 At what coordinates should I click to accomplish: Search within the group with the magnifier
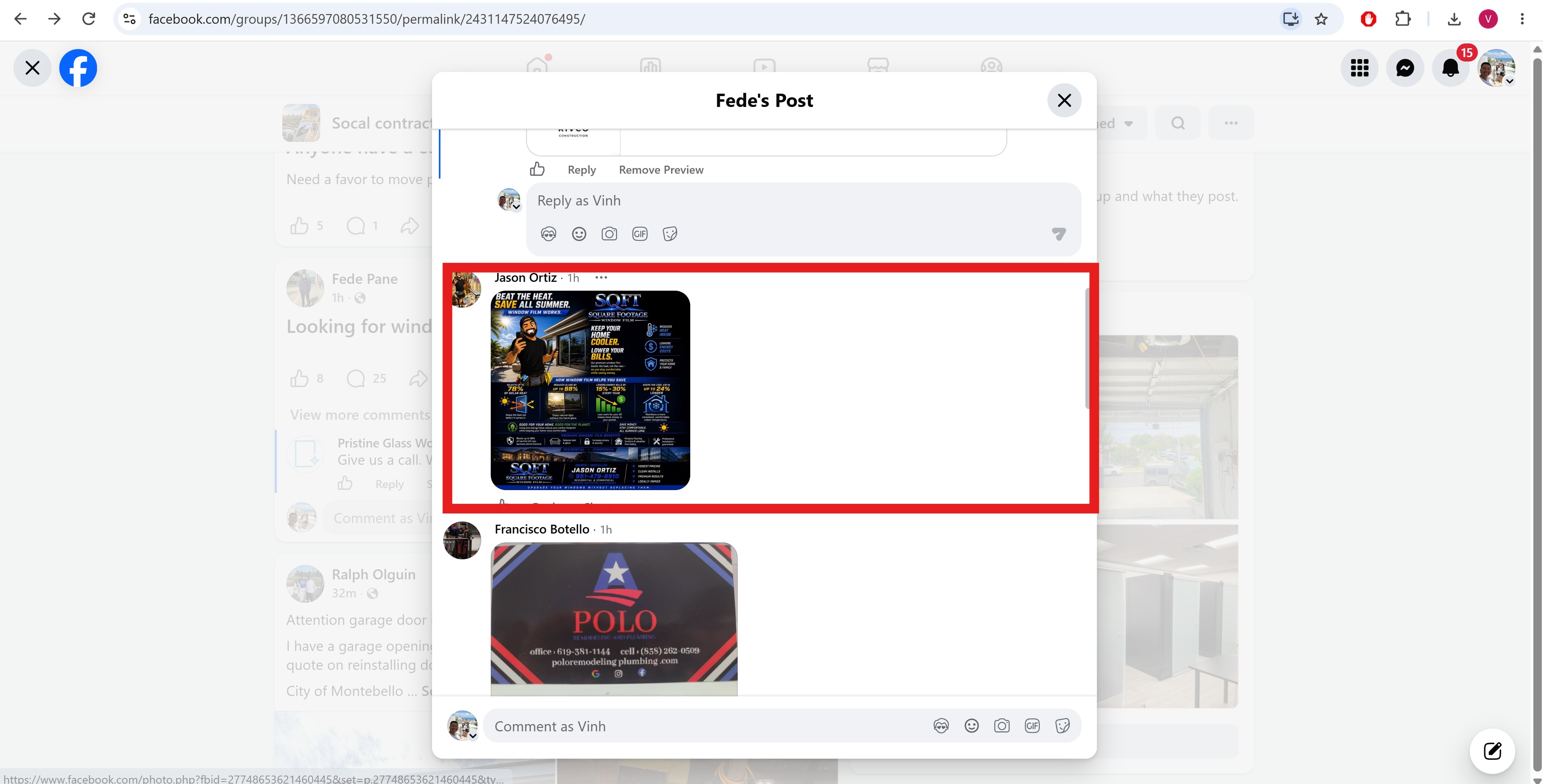pyautogui.click(x=1178, y=123)
